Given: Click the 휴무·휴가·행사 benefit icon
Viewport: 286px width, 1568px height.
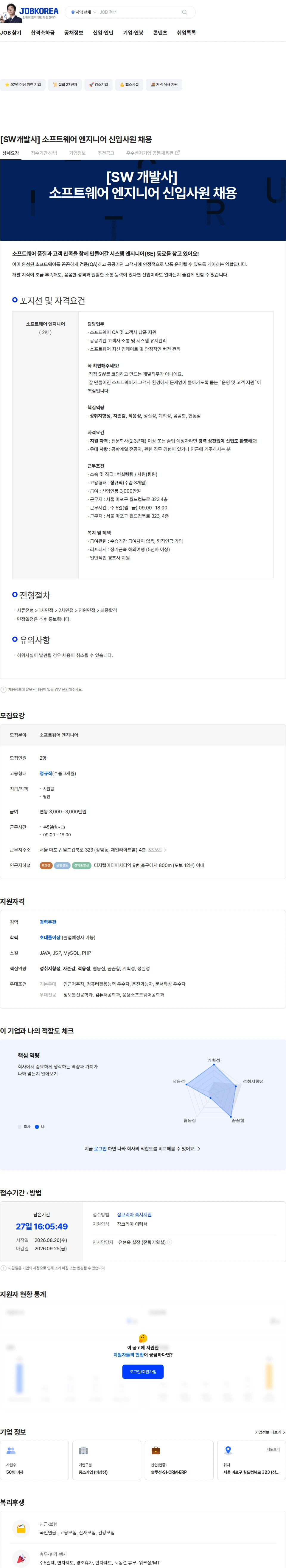Looking at the screenshot, I should click(21, 1558).
